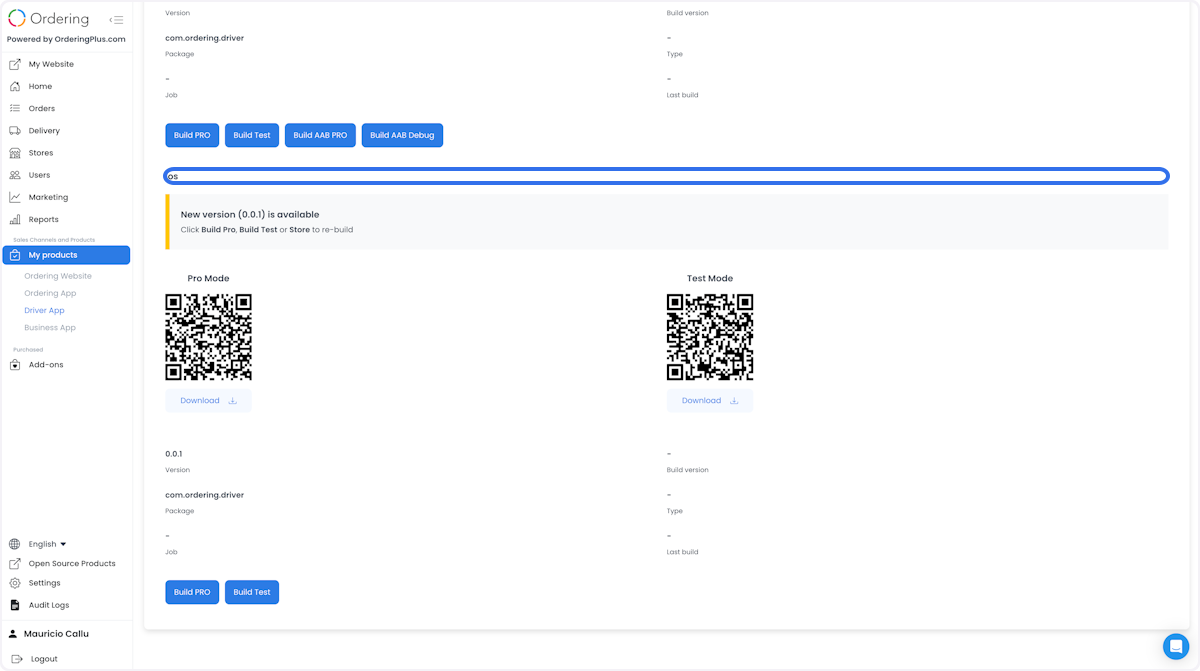This screenshot has width=1200, height=671.
Task: Click the Delivery truck icon
Action: pyautogui.click(x=15, y=131)
